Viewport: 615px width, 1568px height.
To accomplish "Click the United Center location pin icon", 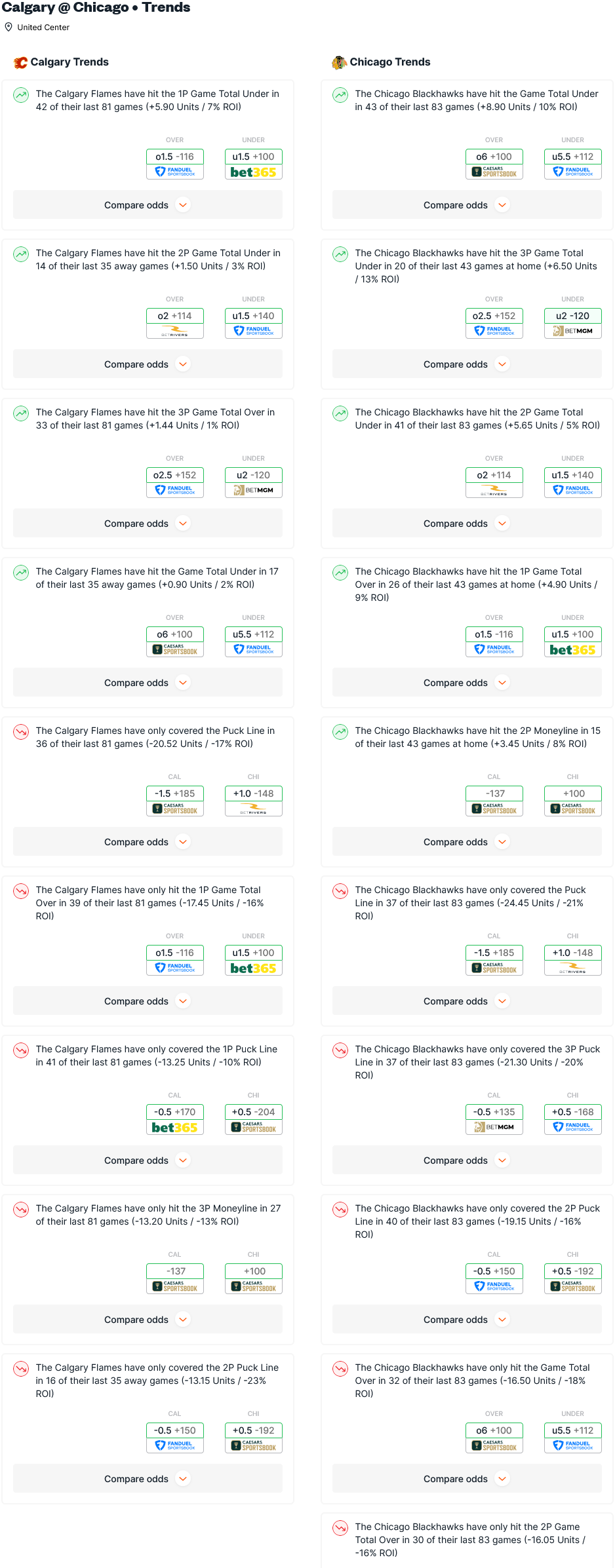I will [x=9, y=27].
